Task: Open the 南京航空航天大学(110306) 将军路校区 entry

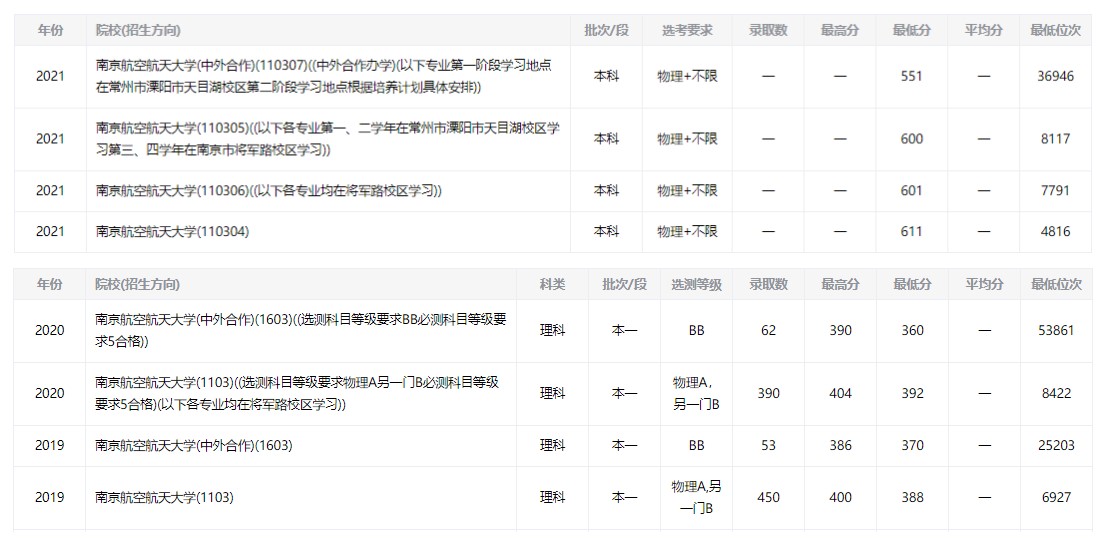Action: click(x=268, y=191)
